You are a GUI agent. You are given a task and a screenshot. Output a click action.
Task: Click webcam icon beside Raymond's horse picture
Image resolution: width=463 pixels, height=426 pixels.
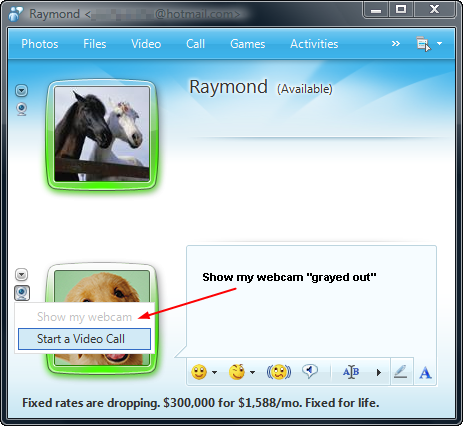pyautogui.click(x=22, y=109)
